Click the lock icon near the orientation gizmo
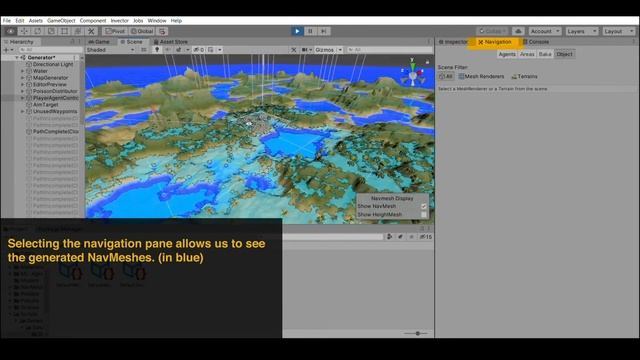Viewport: 640px width, 360px height. coord(427,62)
